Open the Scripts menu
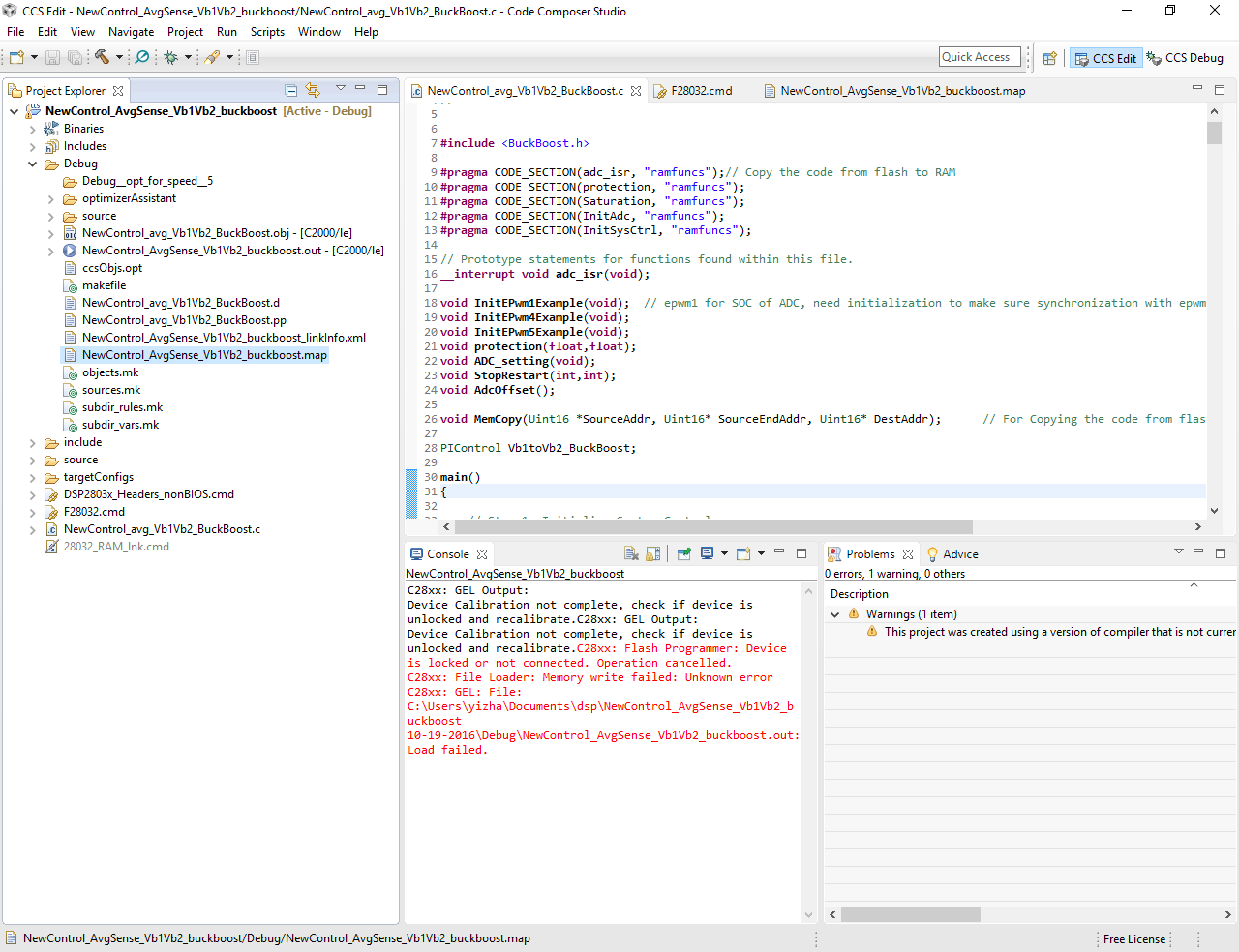 (267, 32)
